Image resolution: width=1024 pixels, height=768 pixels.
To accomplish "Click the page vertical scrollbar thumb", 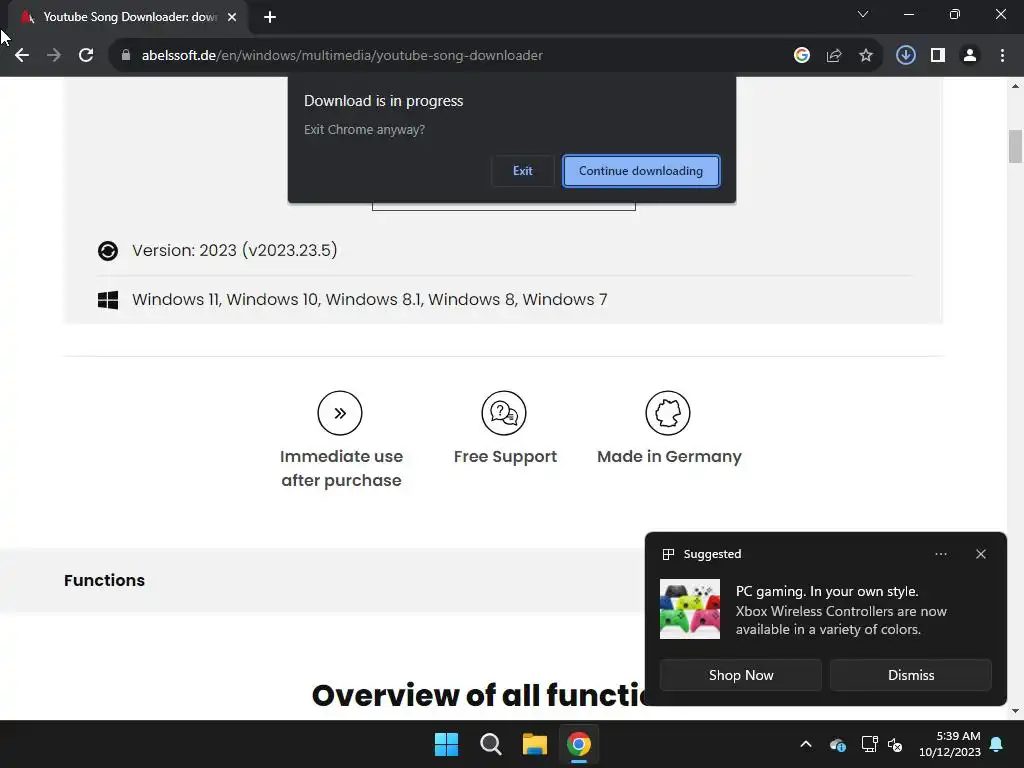I will [1015, 146].
